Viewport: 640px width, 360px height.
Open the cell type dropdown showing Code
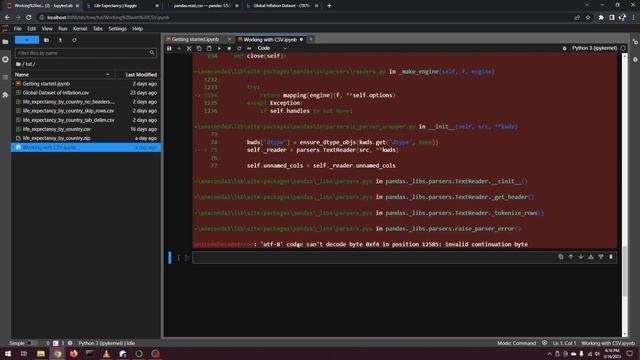(x=272, y=48)
